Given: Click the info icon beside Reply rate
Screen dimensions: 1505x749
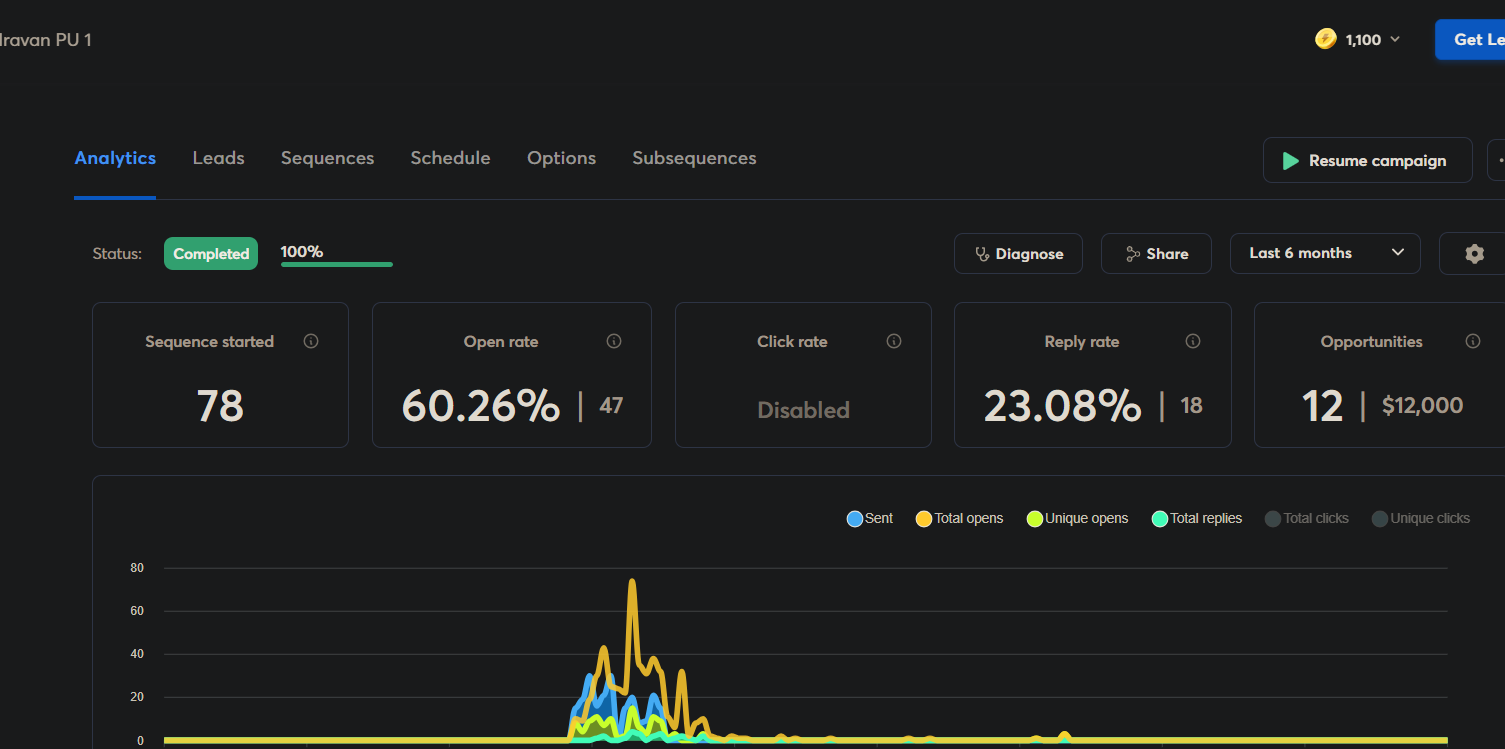Looking at the screenshot, I should click(x=1193, y=341).
